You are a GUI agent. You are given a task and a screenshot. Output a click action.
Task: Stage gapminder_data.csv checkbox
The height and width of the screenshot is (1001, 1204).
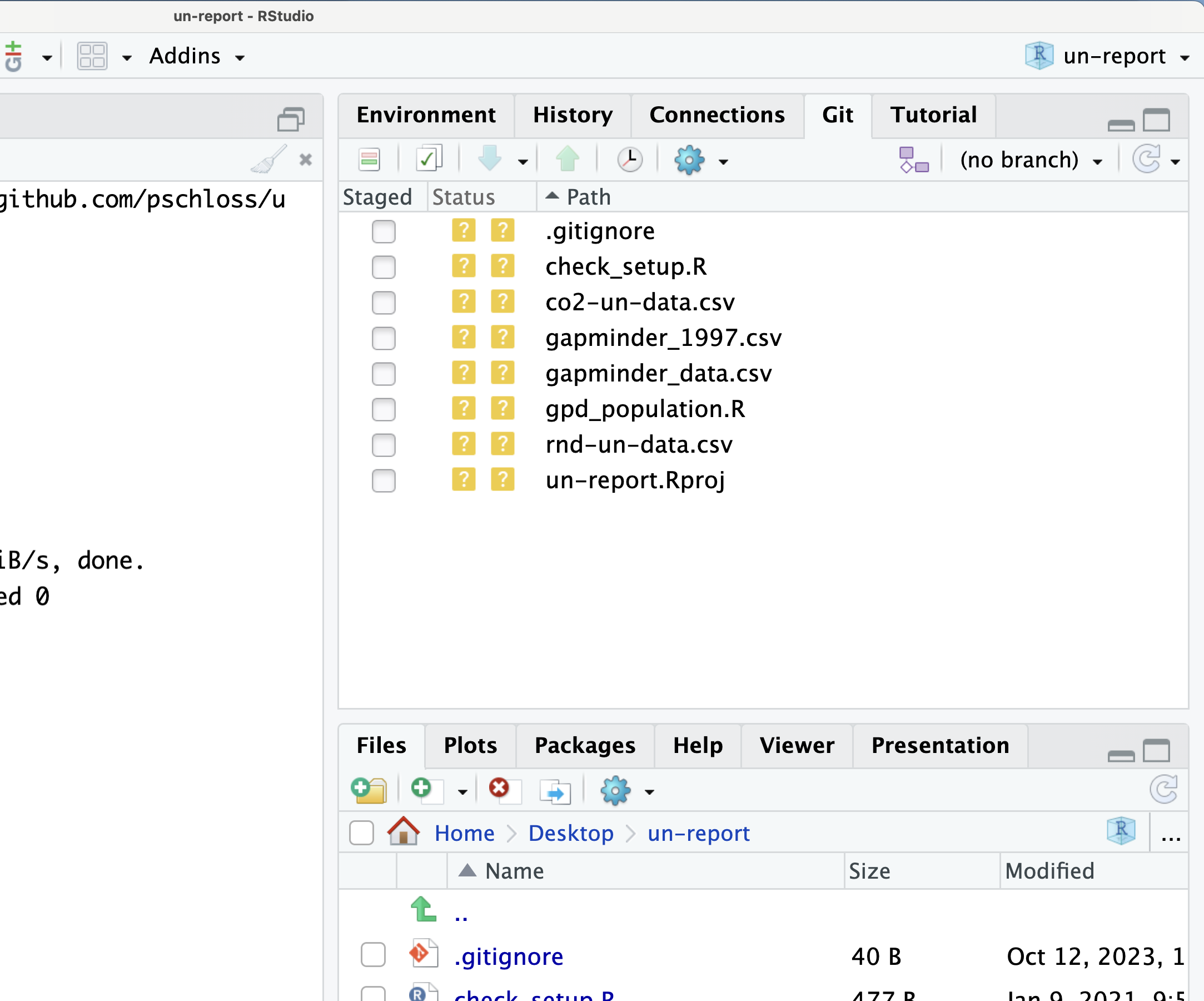pos(384,374)
